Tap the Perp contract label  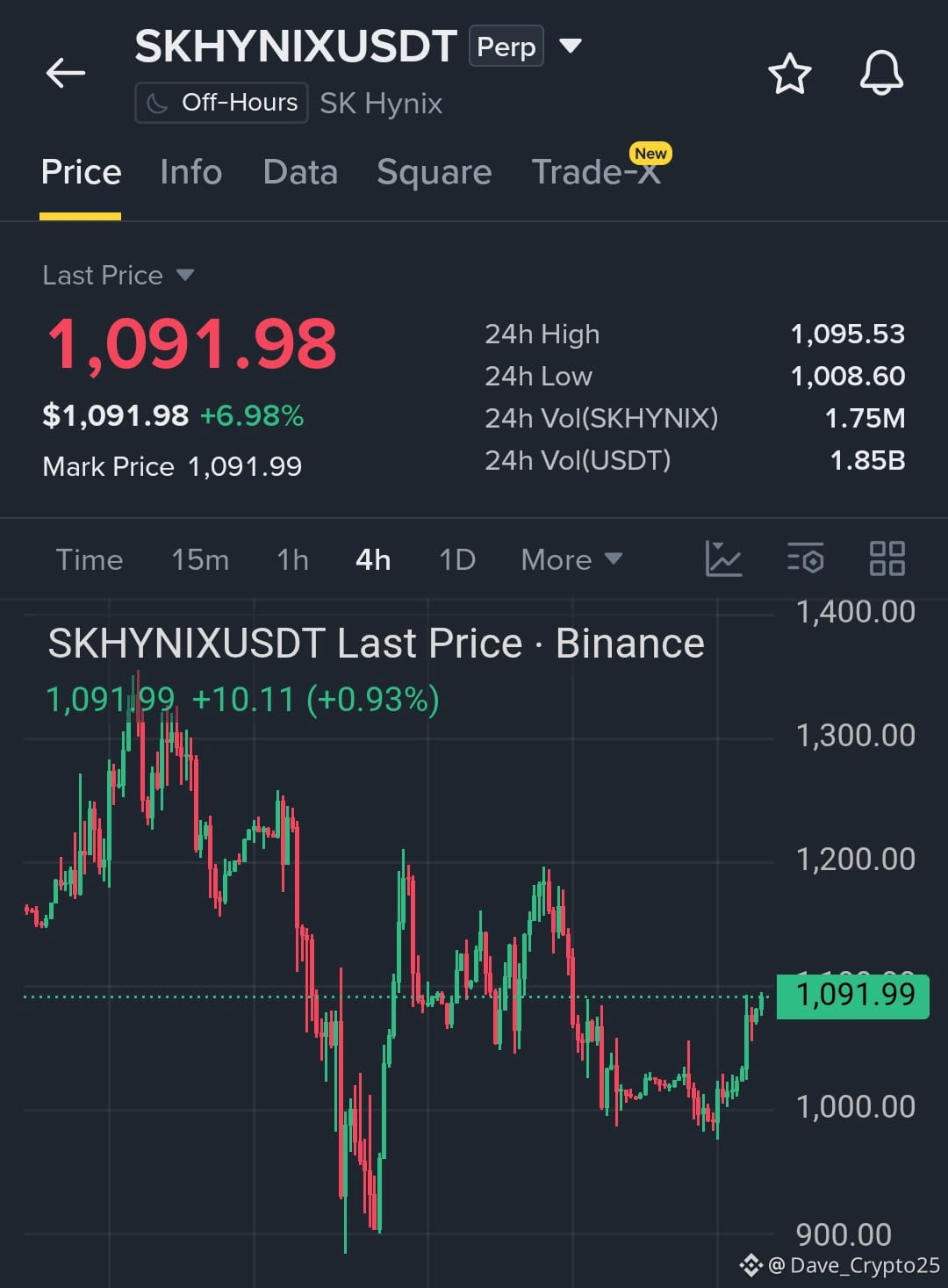506,47
